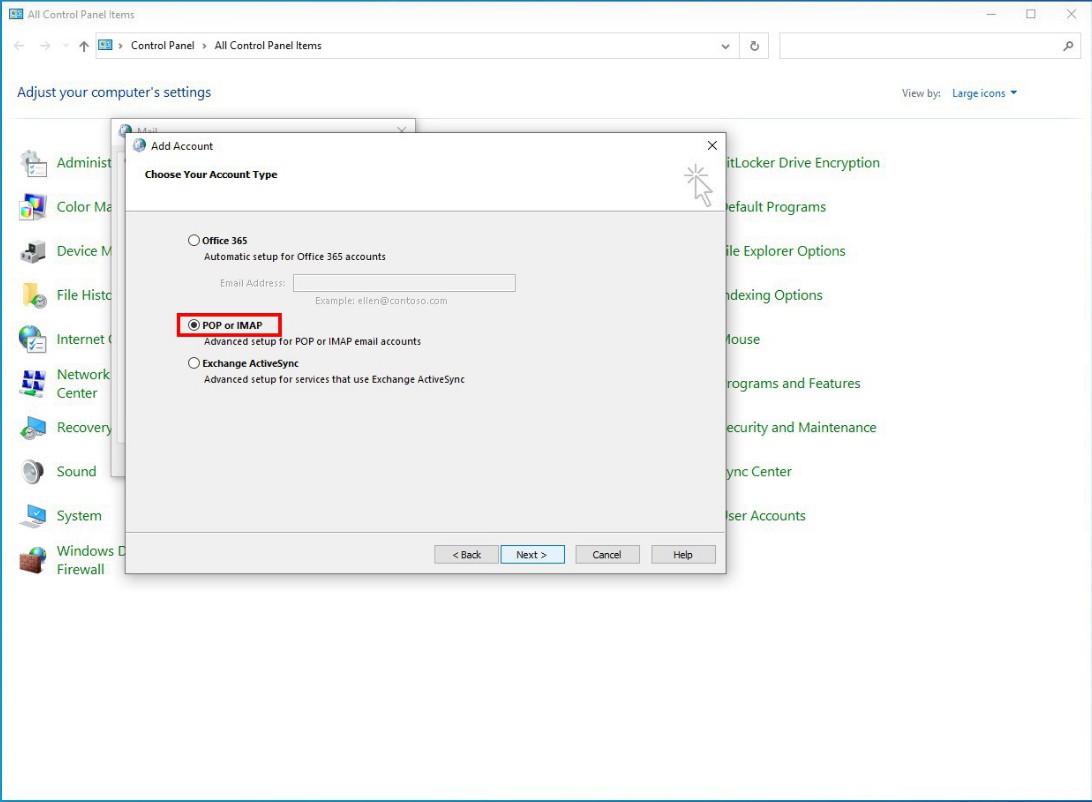
Task: Select the POP or IMAP radio button
Action: point(194,325)
